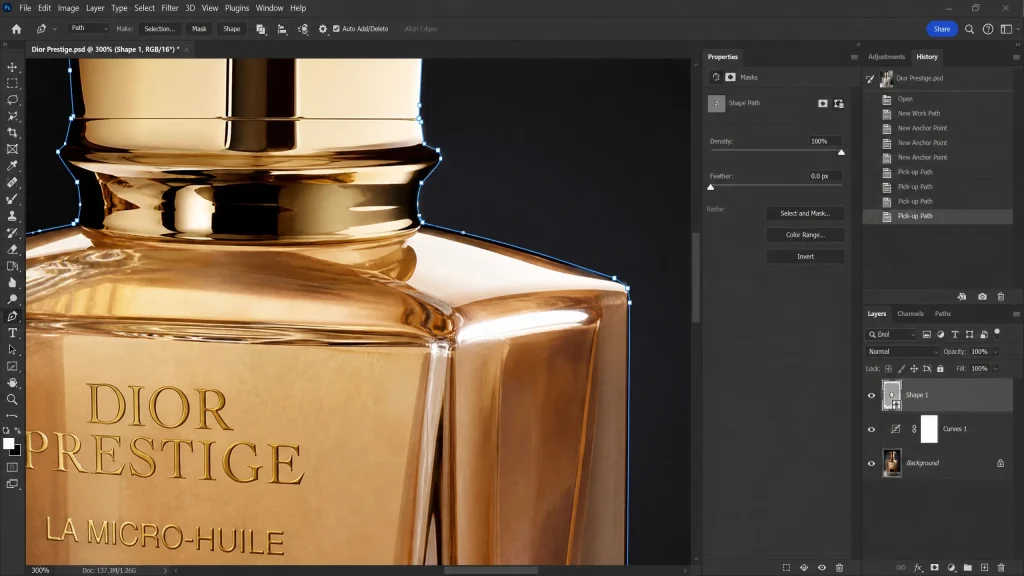Click the Share button
The width and height of the screenshot is (1024, 576).
point(942,29)
